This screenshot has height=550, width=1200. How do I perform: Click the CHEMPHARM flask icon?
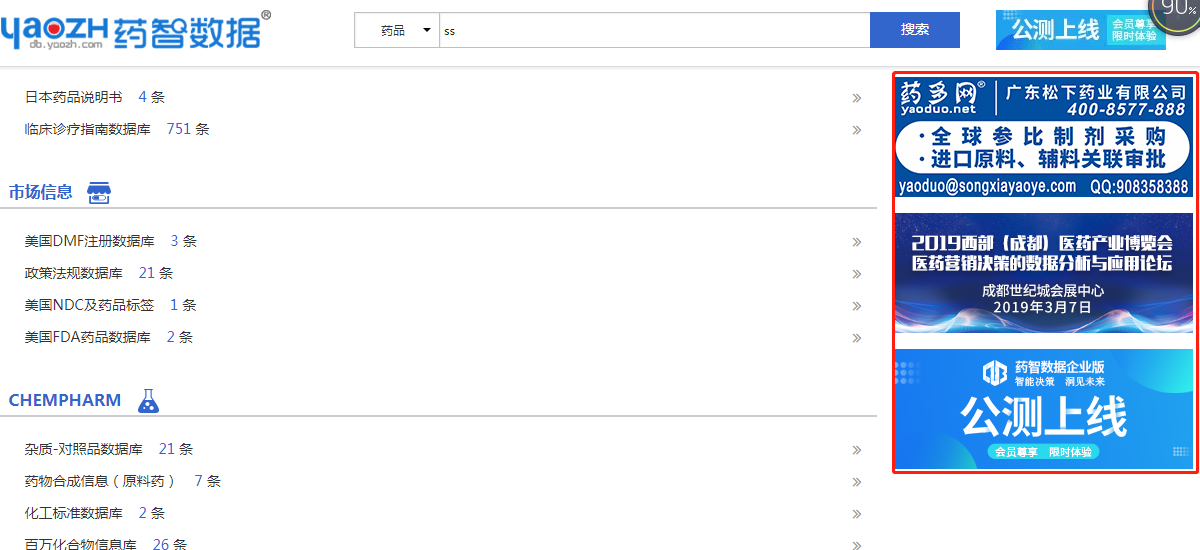click(x=148, y=401)
